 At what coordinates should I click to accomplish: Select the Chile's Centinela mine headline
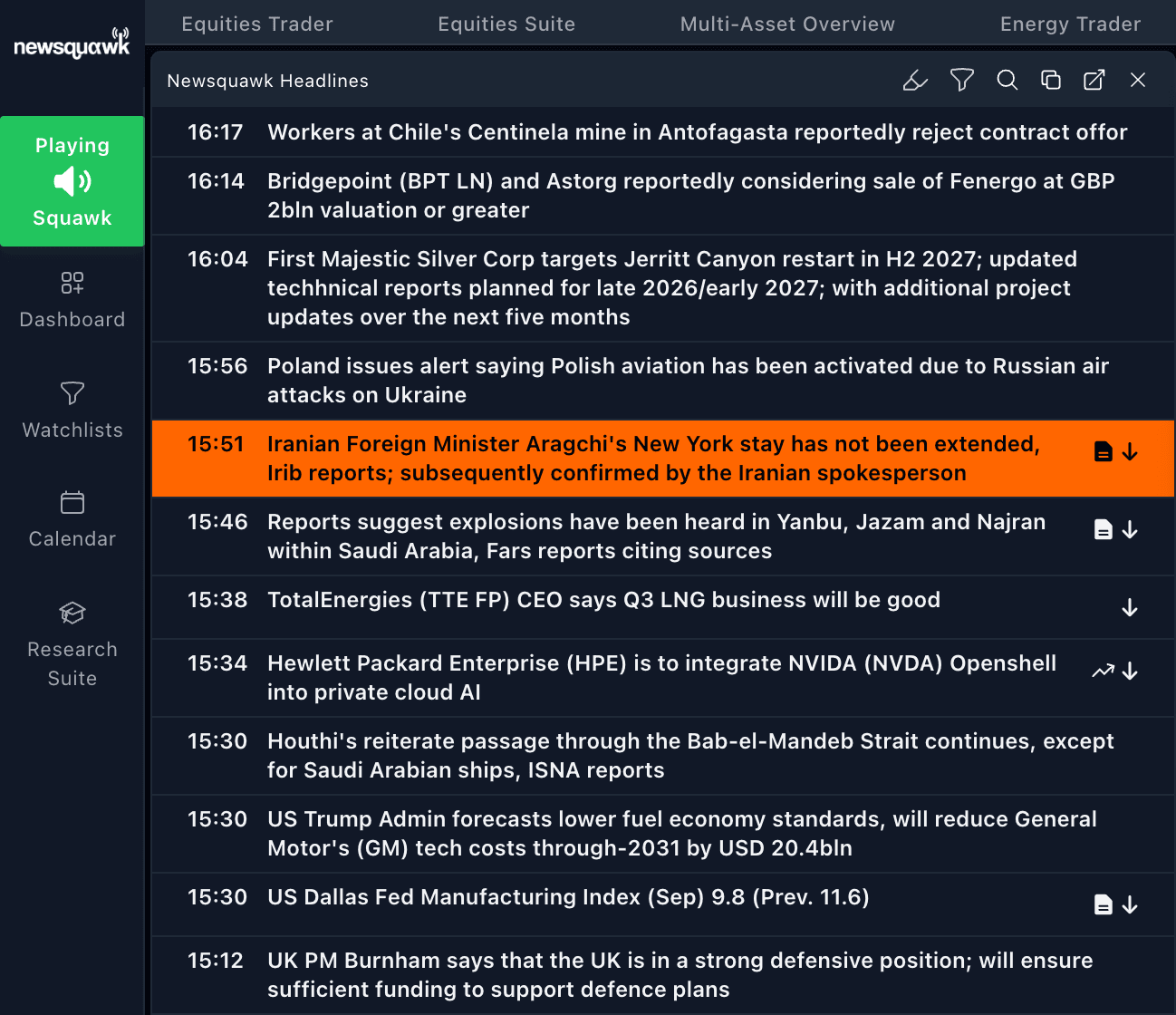click(x=663, y=132)
